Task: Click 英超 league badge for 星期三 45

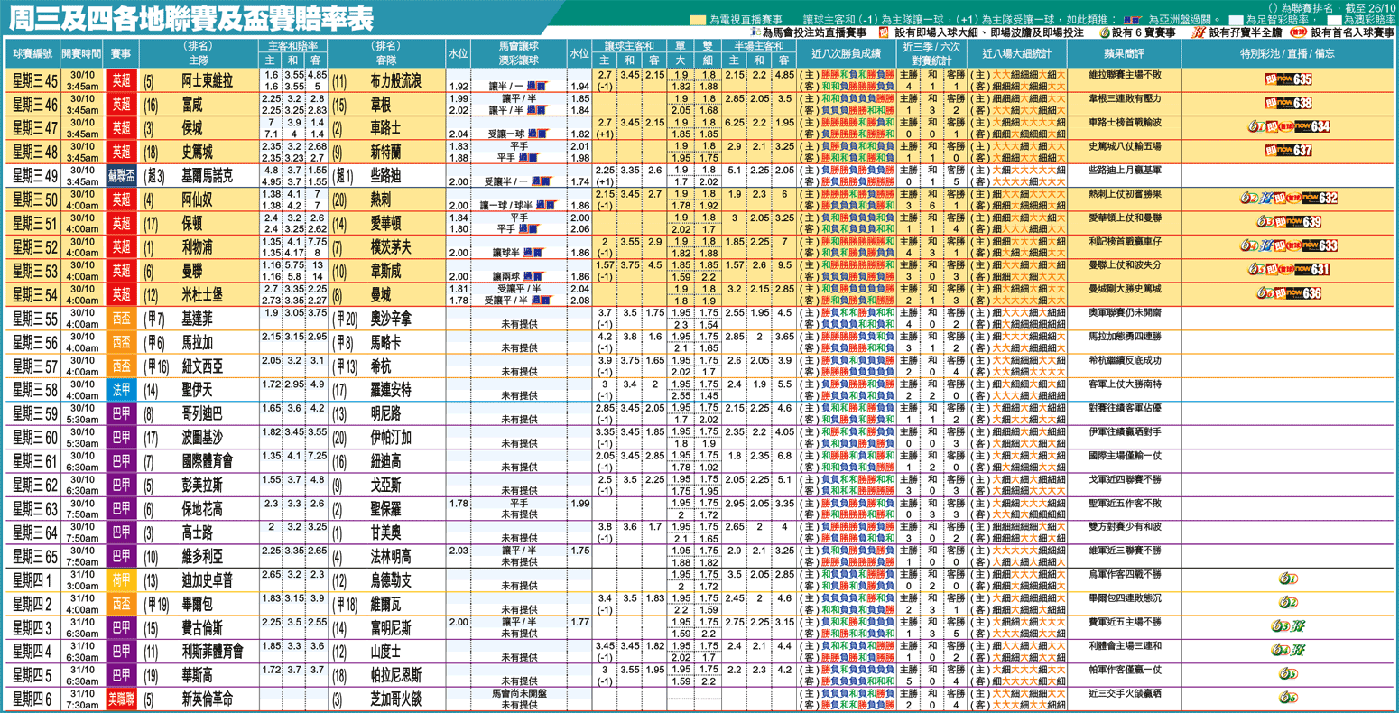Action: [x=121, y=79]
